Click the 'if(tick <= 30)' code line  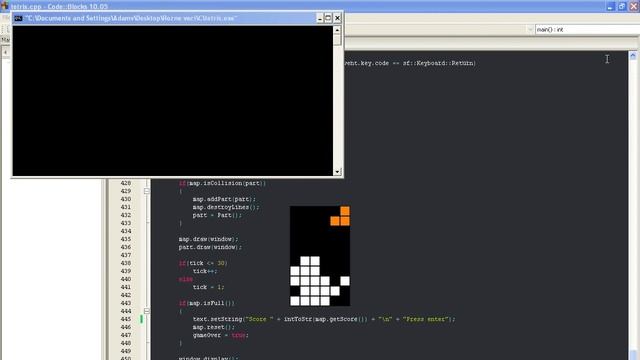click(x=203, y=263)
